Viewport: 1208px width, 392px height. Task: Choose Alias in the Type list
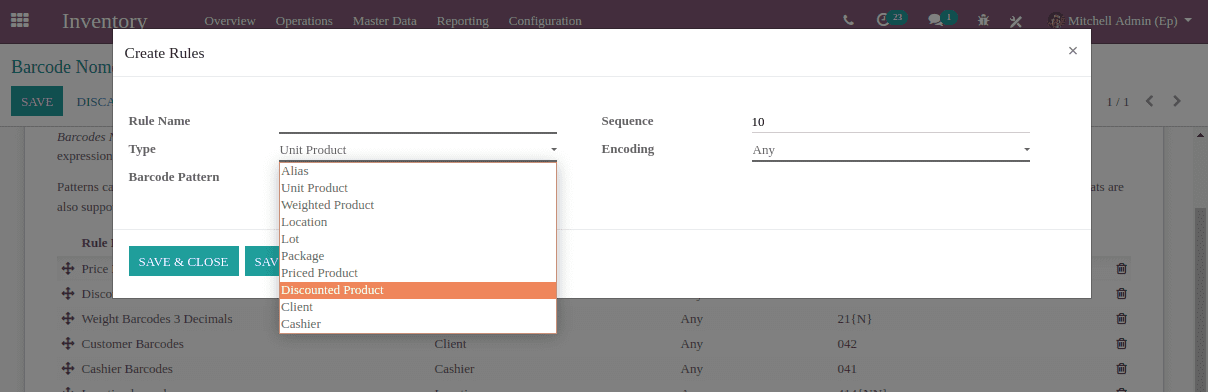click(418, 171)
